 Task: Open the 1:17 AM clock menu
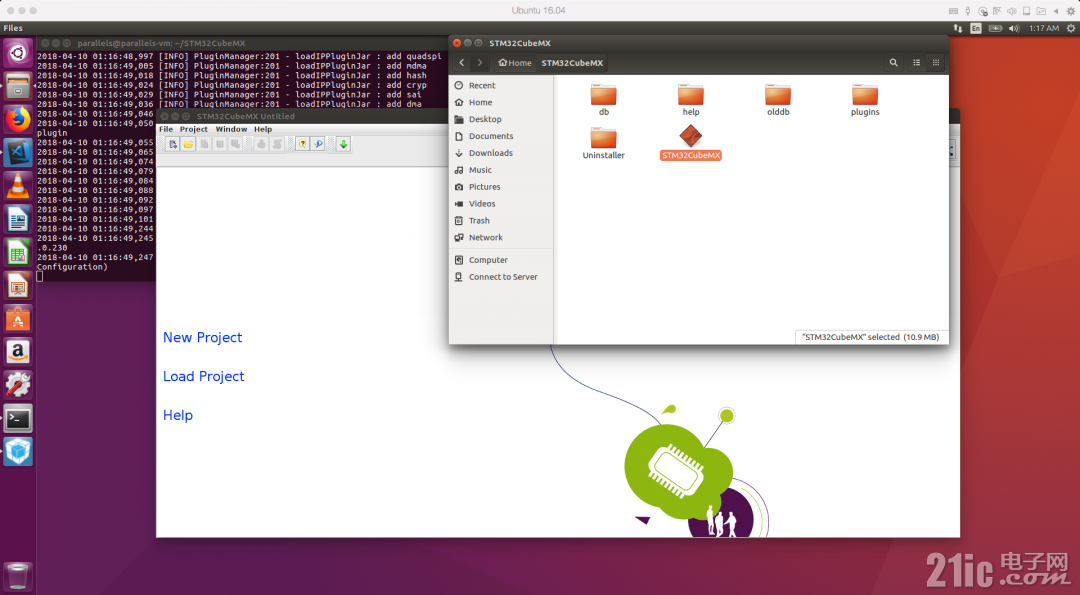pyautogui.click(x=1043, y=28)
